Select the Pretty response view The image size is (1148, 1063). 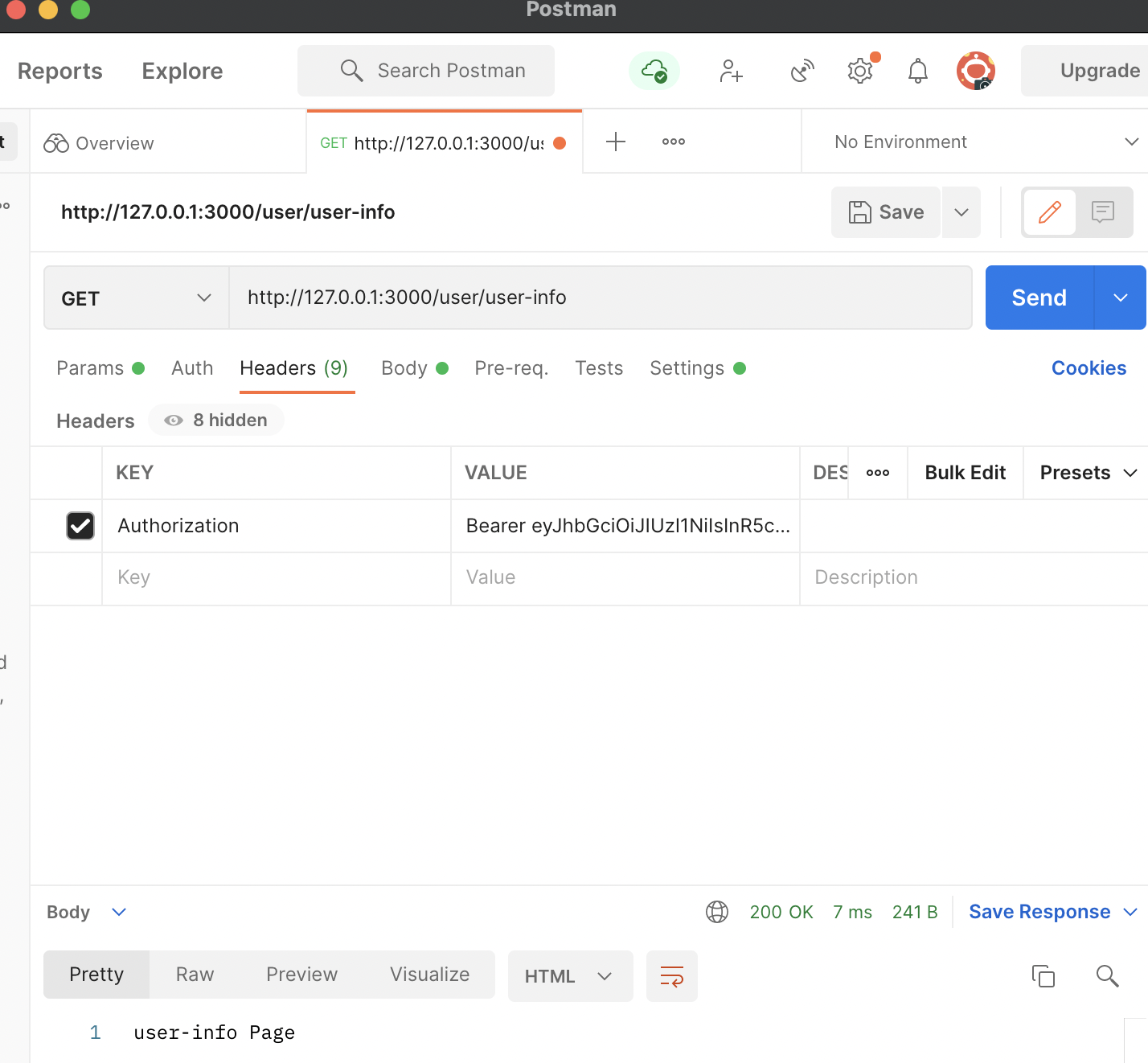96,975
